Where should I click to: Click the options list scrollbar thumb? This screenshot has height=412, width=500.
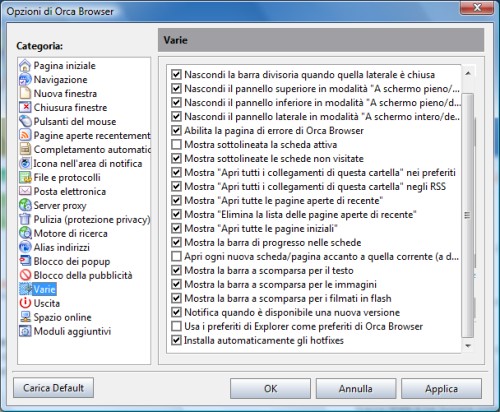click(x=468, y=215)
